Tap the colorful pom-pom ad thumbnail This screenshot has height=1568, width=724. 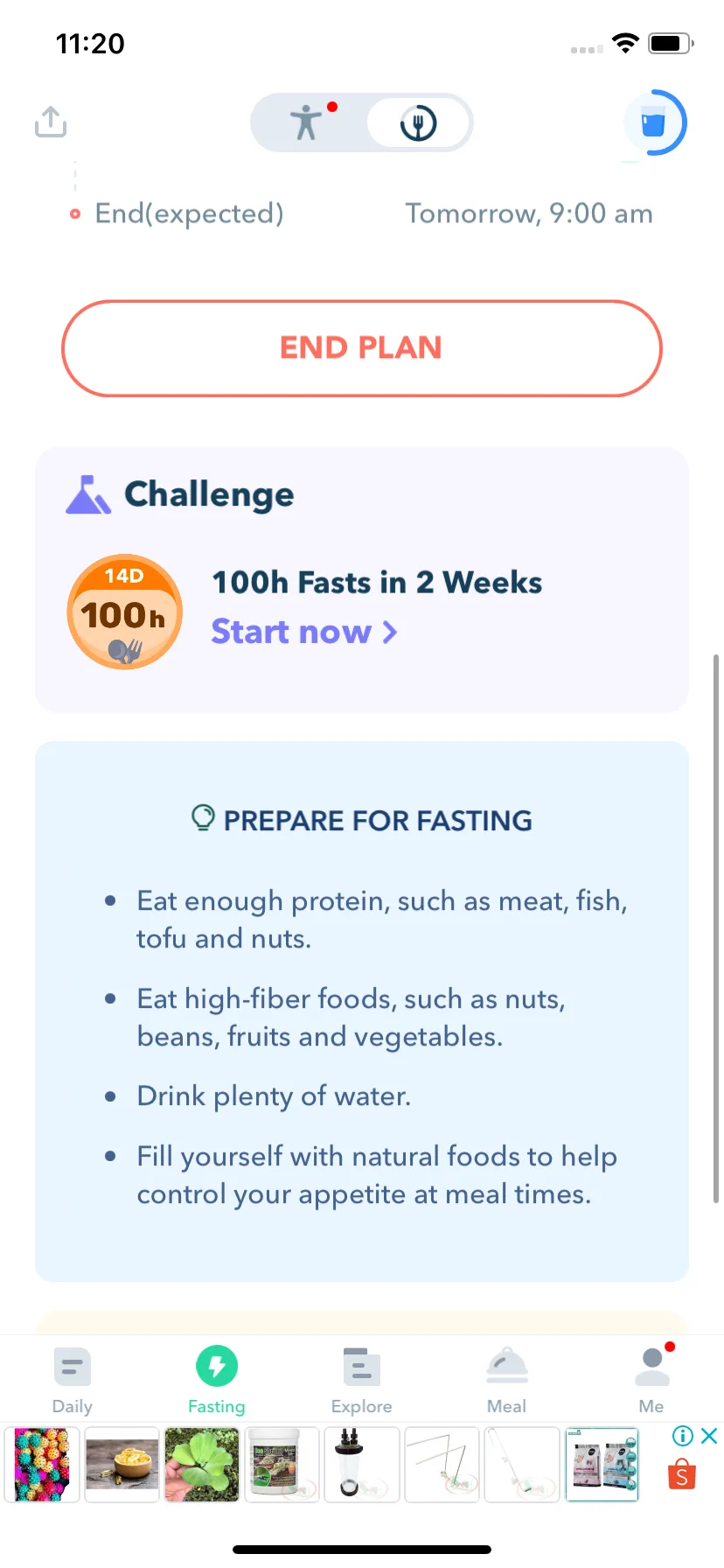coord(42,1465)
